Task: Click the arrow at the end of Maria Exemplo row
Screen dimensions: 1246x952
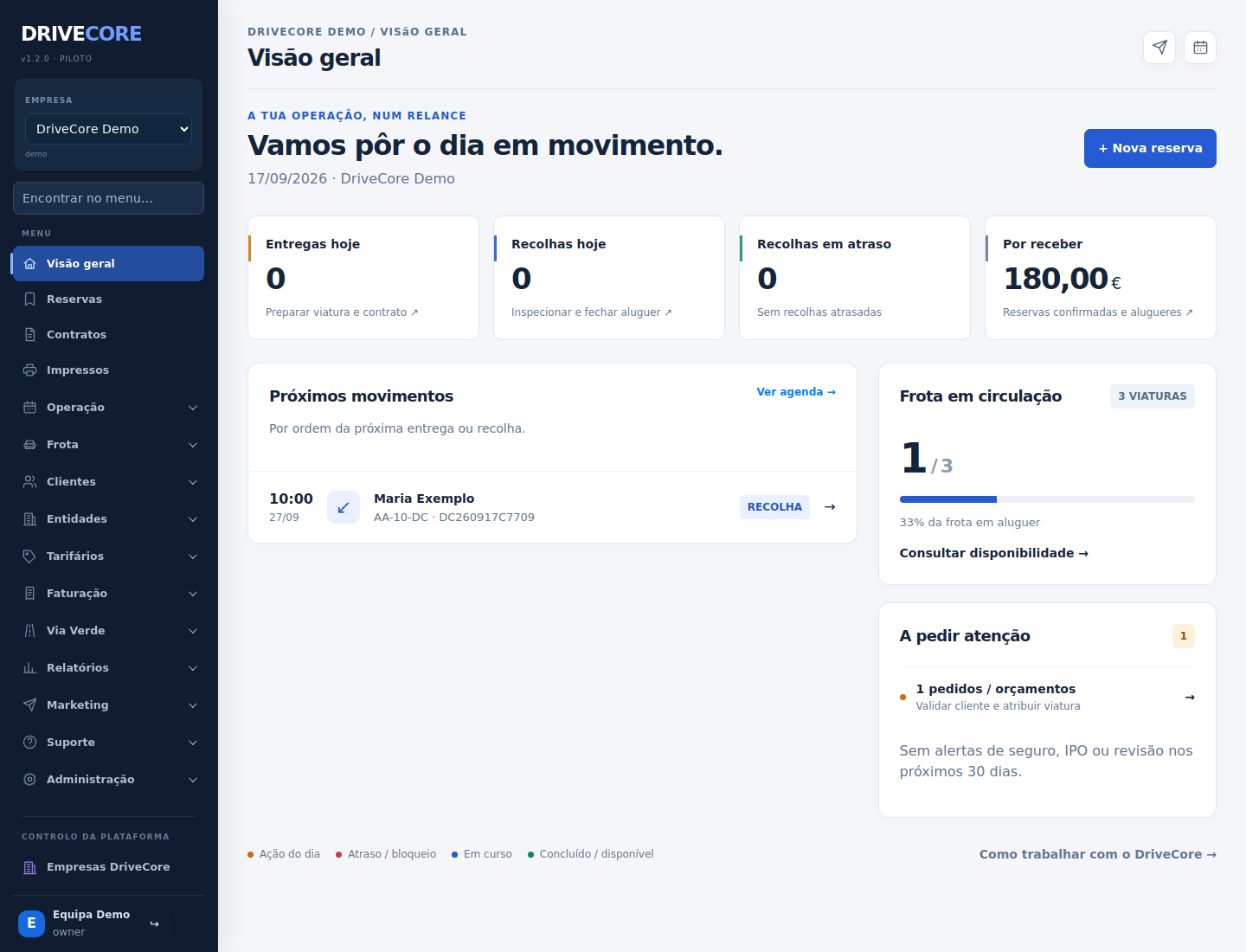Action: pos(830,507)
